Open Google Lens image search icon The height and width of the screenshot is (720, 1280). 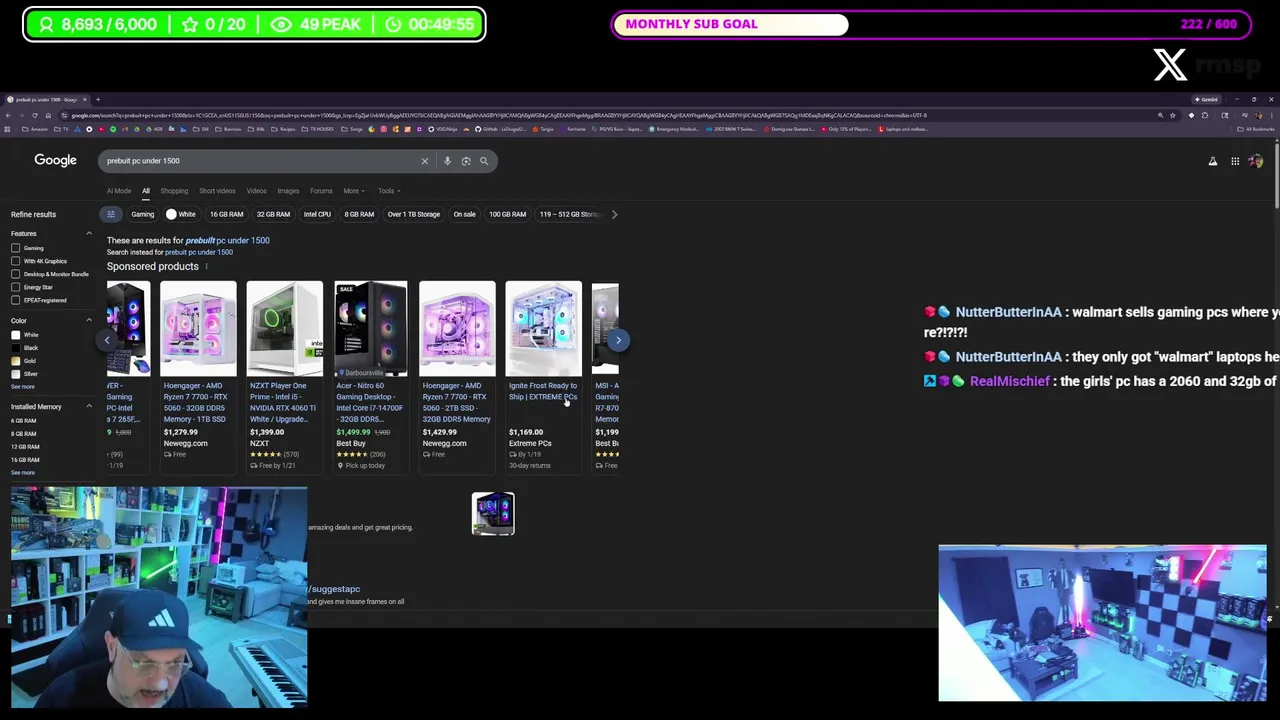(x=466, y=161)
